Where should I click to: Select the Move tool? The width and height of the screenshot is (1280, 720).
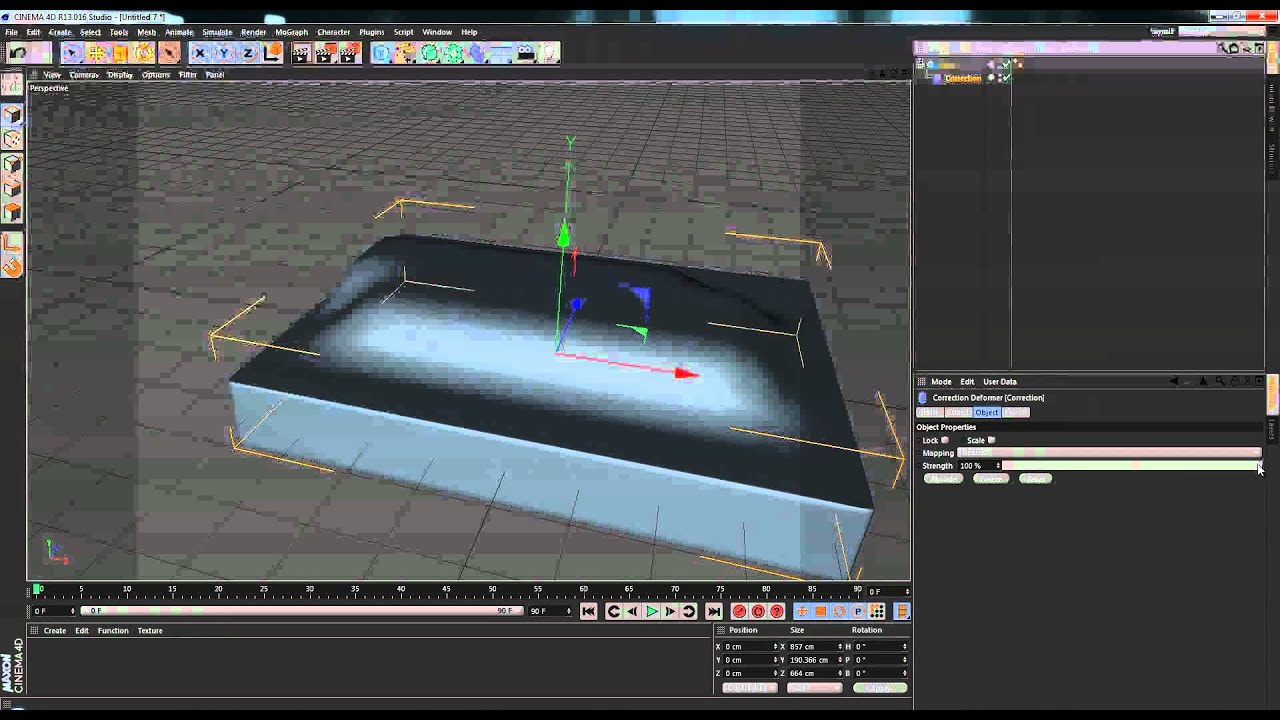click(x=96, y=53)
